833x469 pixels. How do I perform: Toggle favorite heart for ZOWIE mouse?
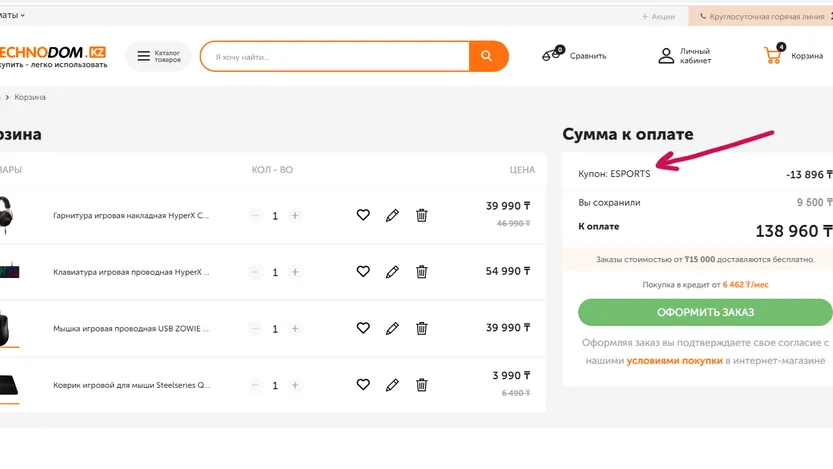coord(363,328)
